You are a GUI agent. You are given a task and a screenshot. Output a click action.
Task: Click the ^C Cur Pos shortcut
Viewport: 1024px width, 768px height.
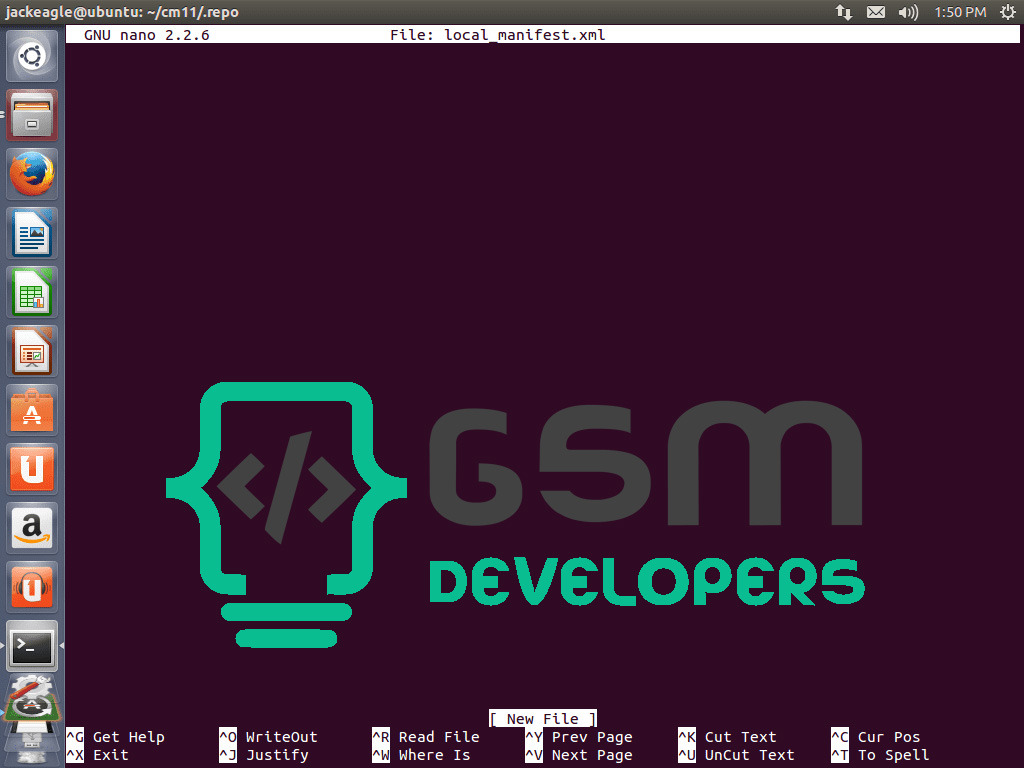pos(876,737)
